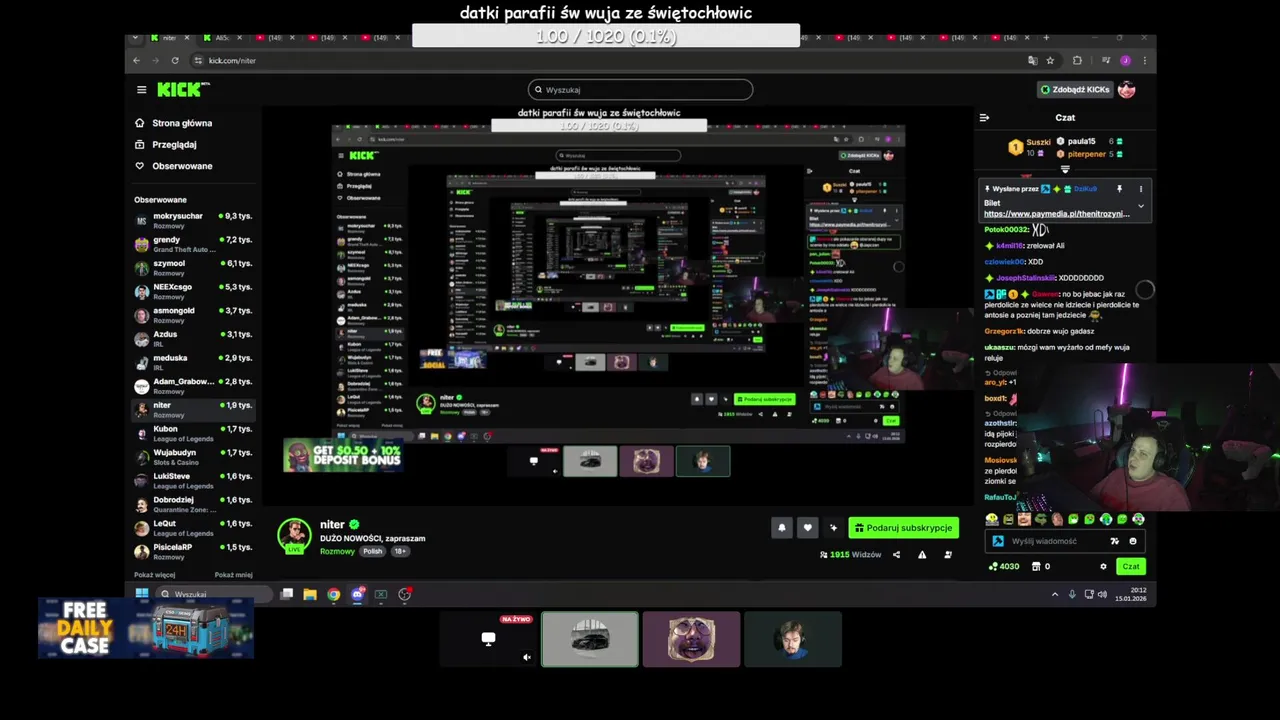
Task: Open Chrome from the taskbar
Action: pos(333,594)
